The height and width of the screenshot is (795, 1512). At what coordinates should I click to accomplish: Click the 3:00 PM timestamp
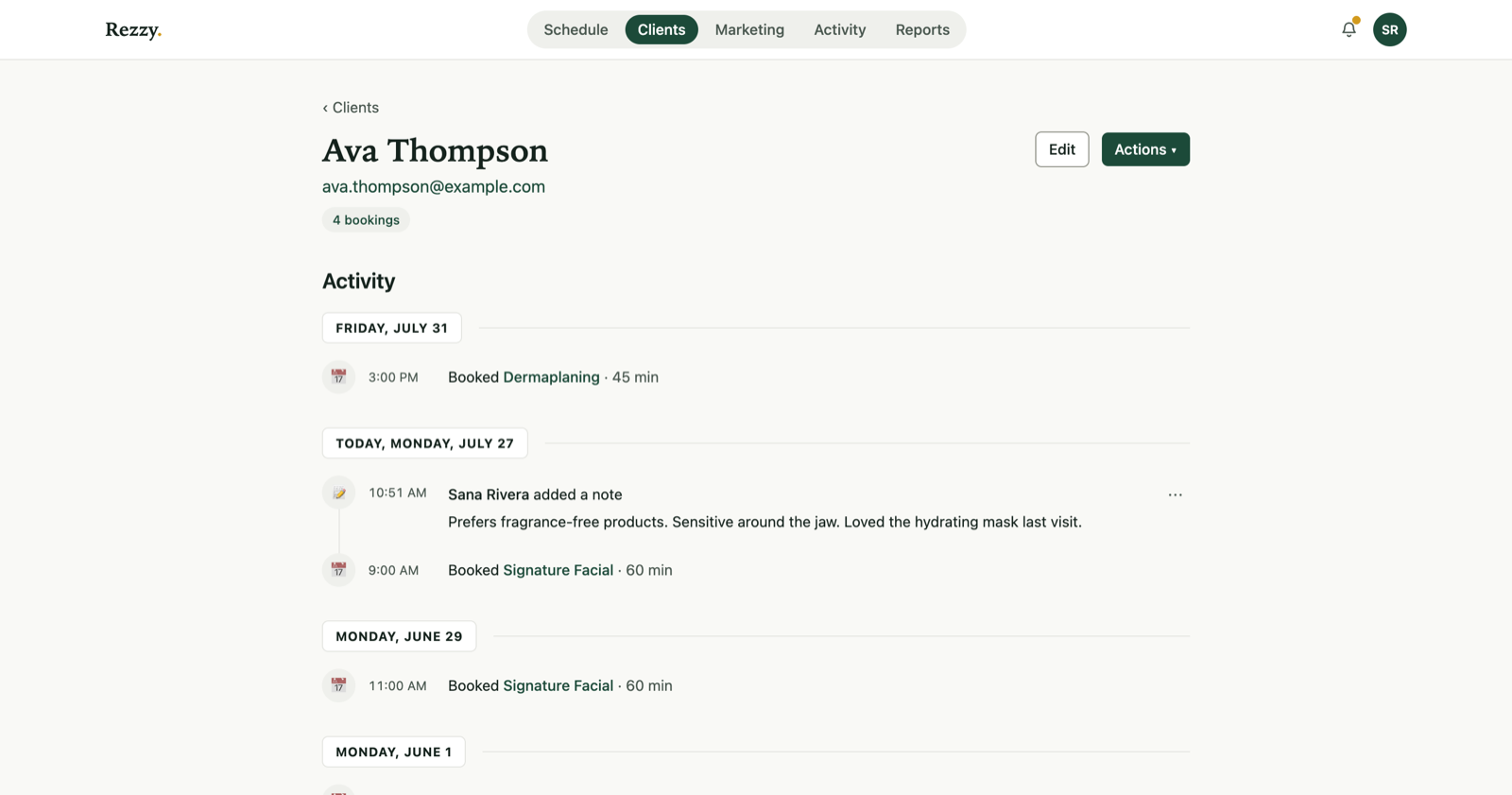(x=393, y=377)
